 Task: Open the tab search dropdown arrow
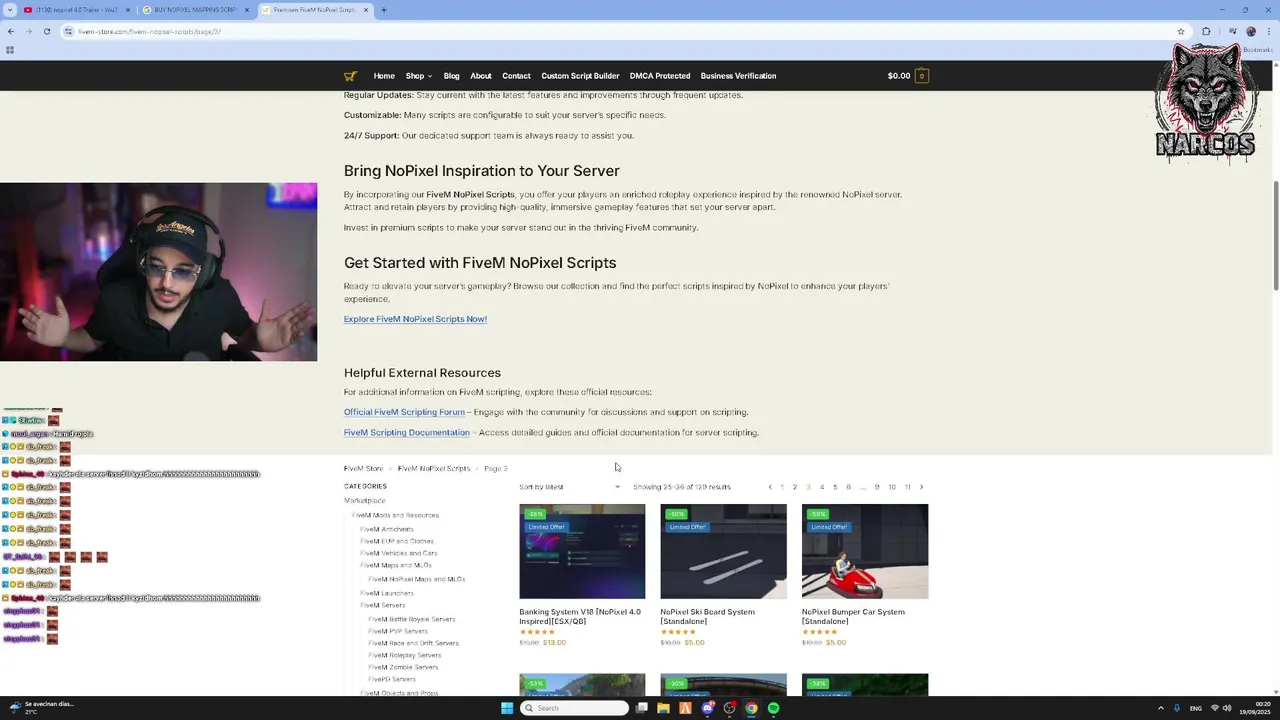pyautogui.click(x=12, y=10)
